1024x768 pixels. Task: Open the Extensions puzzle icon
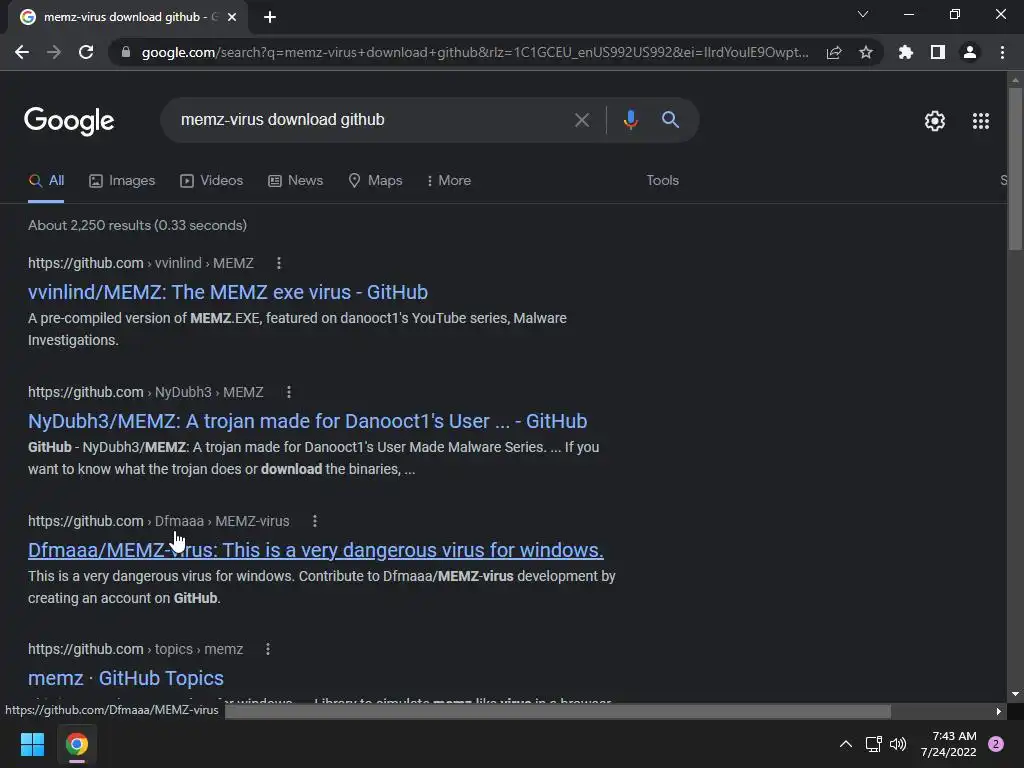coord(905,52)
